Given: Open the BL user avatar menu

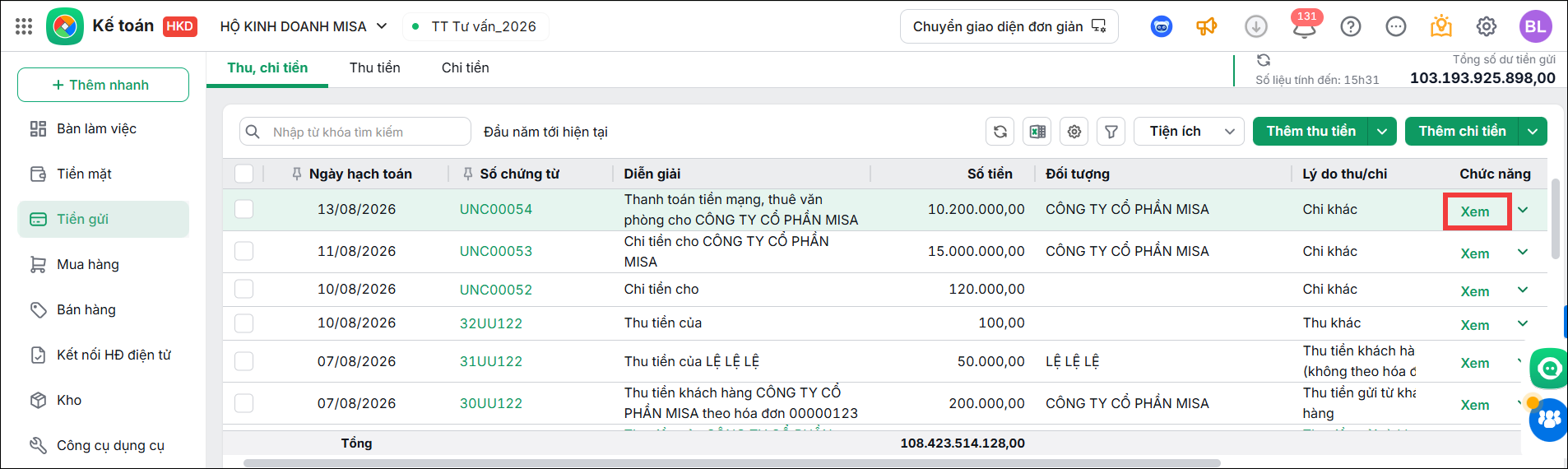Looking at the screenshot, I should point(1535,26).
